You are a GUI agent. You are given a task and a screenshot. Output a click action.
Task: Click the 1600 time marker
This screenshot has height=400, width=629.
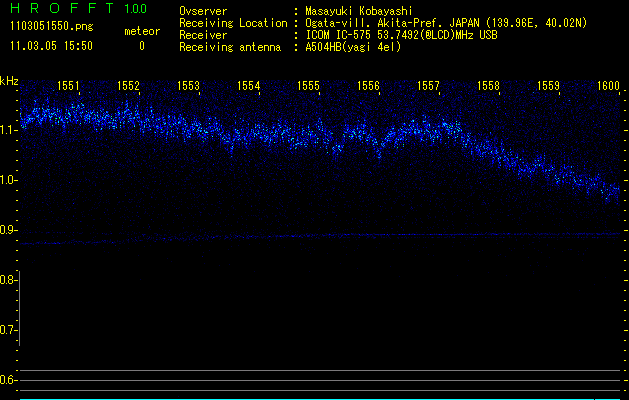[x=608, y=86]
